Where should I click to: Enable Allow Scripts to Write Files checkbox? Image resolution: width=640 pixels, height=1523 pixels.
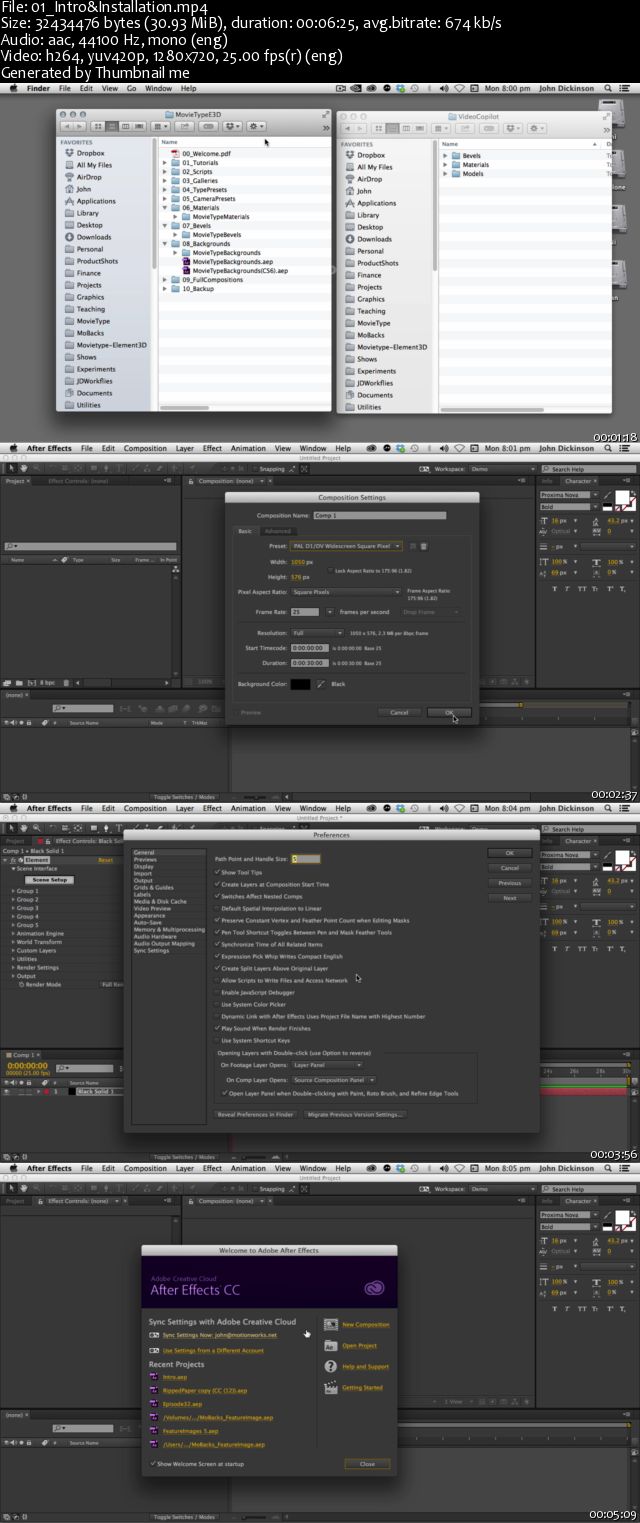(x=218, y=980)
